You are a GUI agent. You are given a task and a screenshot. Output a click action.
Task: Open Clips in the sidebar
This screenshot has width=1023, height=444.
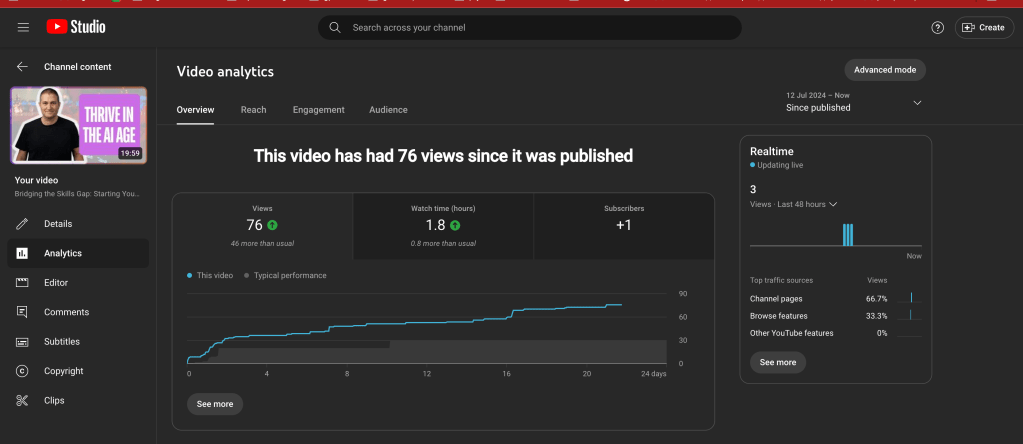click(x=78, y=400)
